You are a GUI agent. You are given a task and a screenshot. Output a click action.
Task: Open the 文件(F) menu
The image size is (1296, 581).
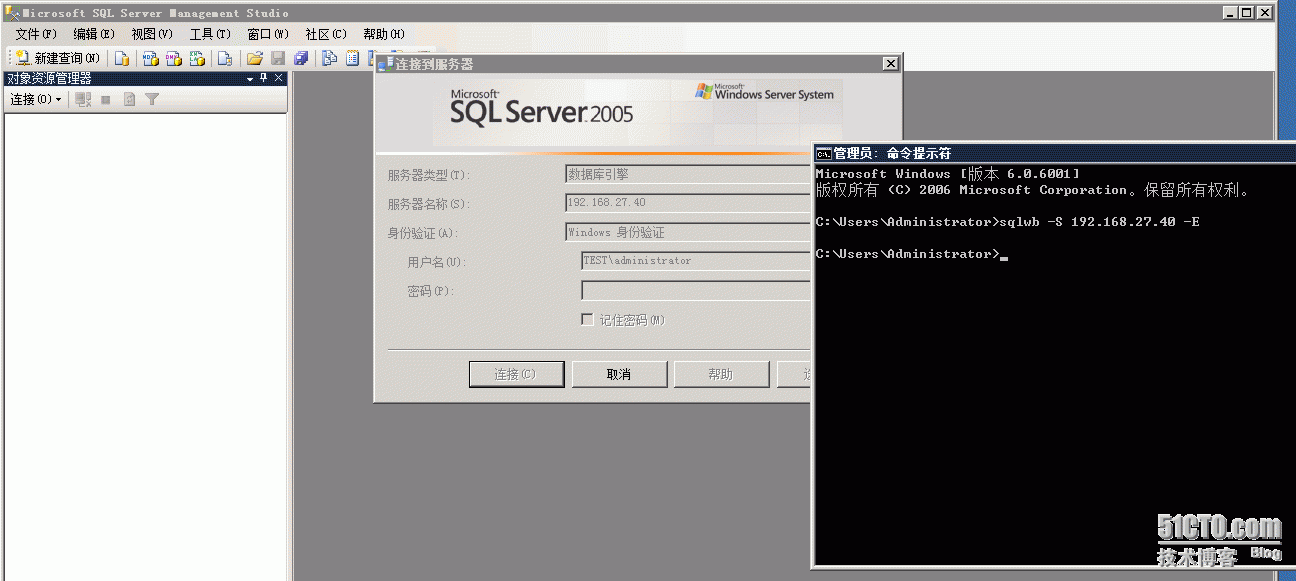(35, 34)
